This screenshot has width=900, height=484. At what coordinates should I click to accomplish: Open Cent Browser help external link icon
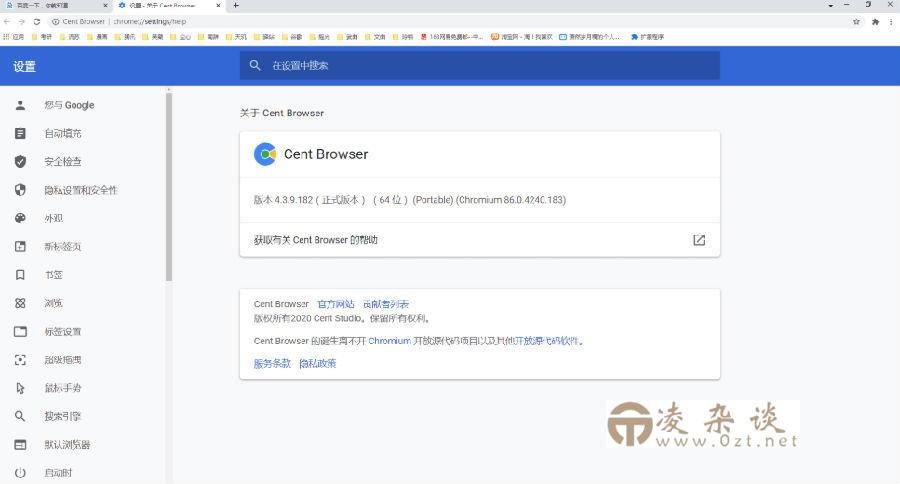click(x=699, y=240)
